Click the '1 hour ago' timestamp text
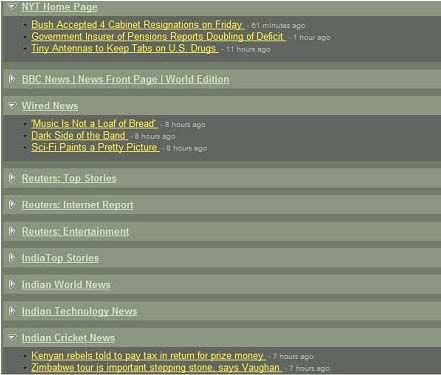 [x=312, y=37]
